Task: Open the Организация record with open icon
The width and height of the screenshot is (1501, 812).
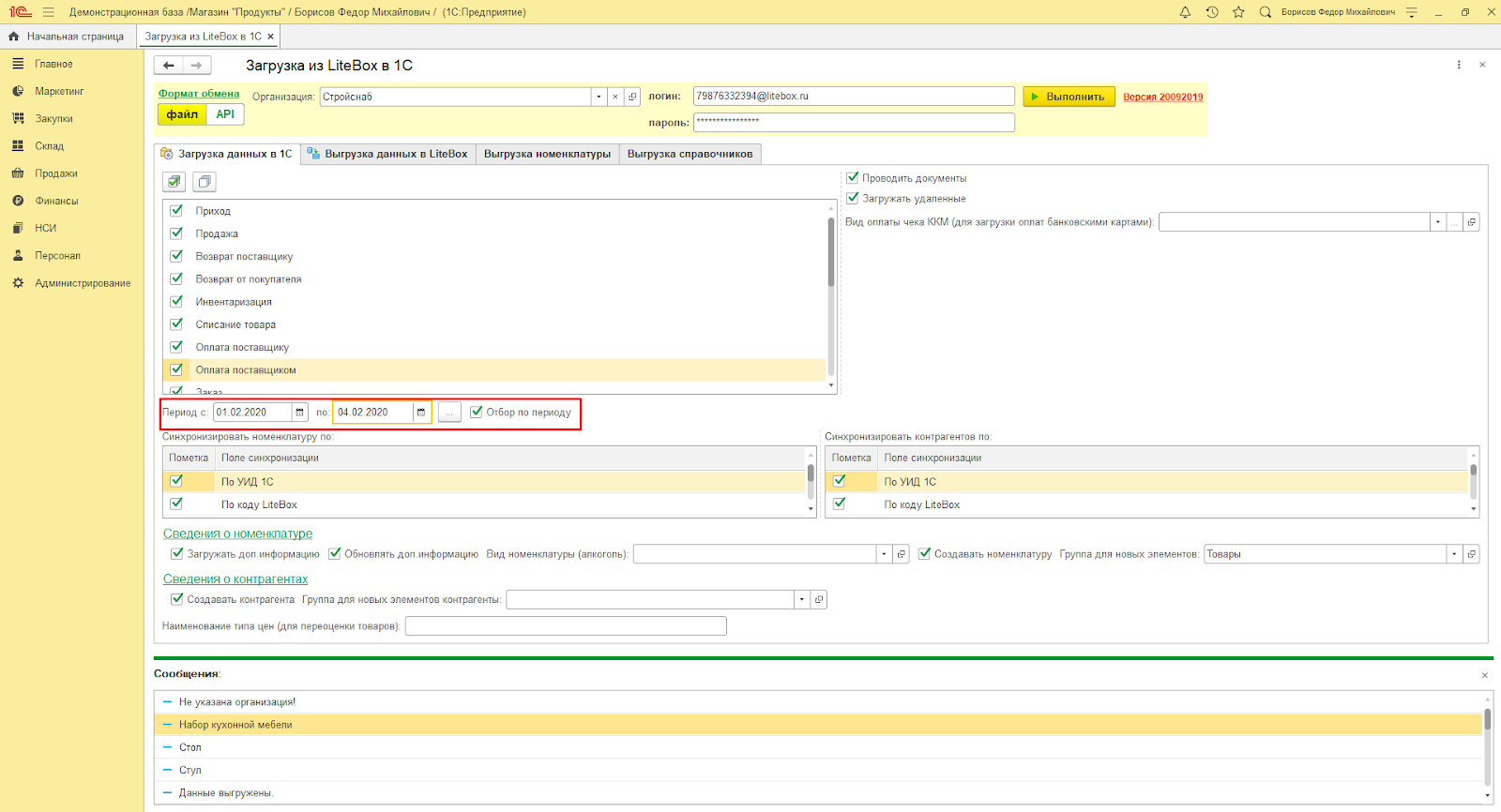Action: pyautogui.click(x=632, y=97)
